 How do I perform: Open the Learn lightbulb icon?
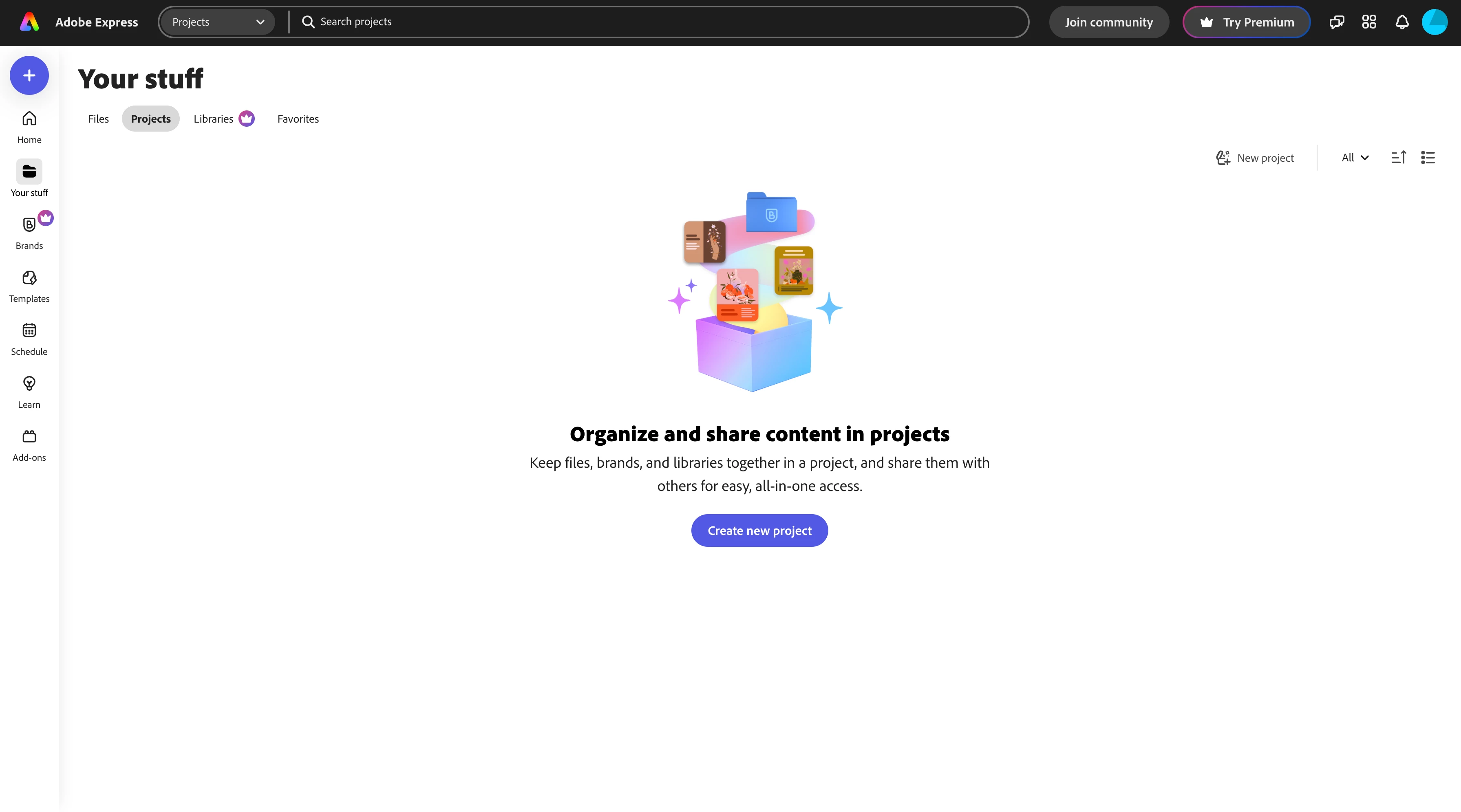click(29, 384)
